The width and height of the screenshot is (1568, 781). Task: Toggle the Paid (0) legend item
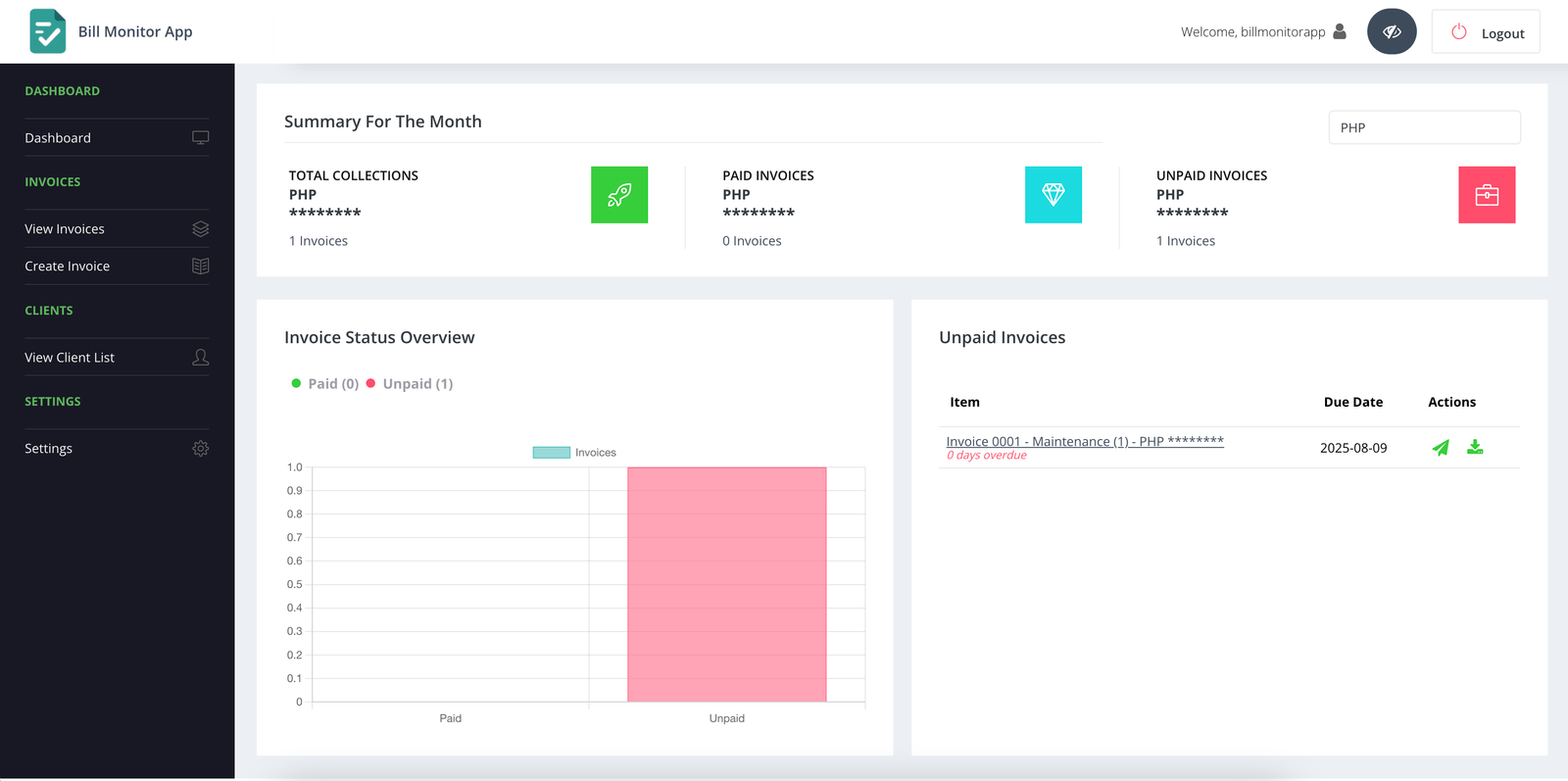325,384
